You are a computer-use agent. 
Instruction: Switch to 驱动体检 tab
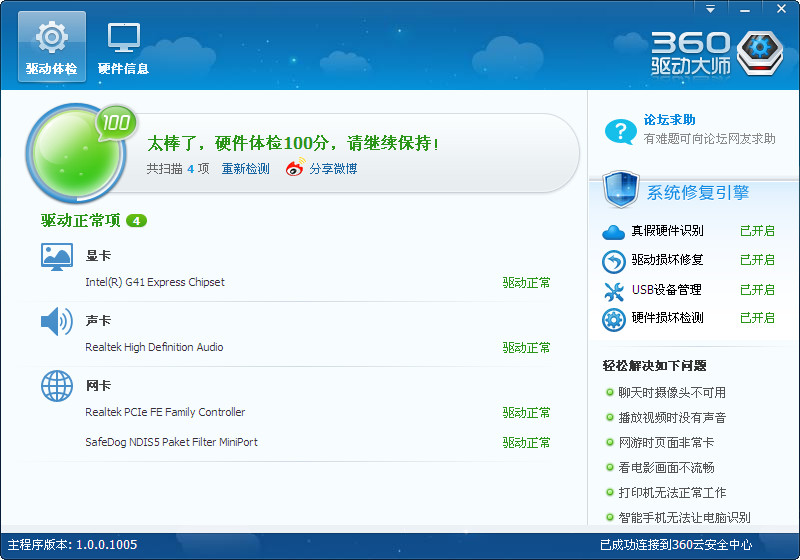point(52,46)
